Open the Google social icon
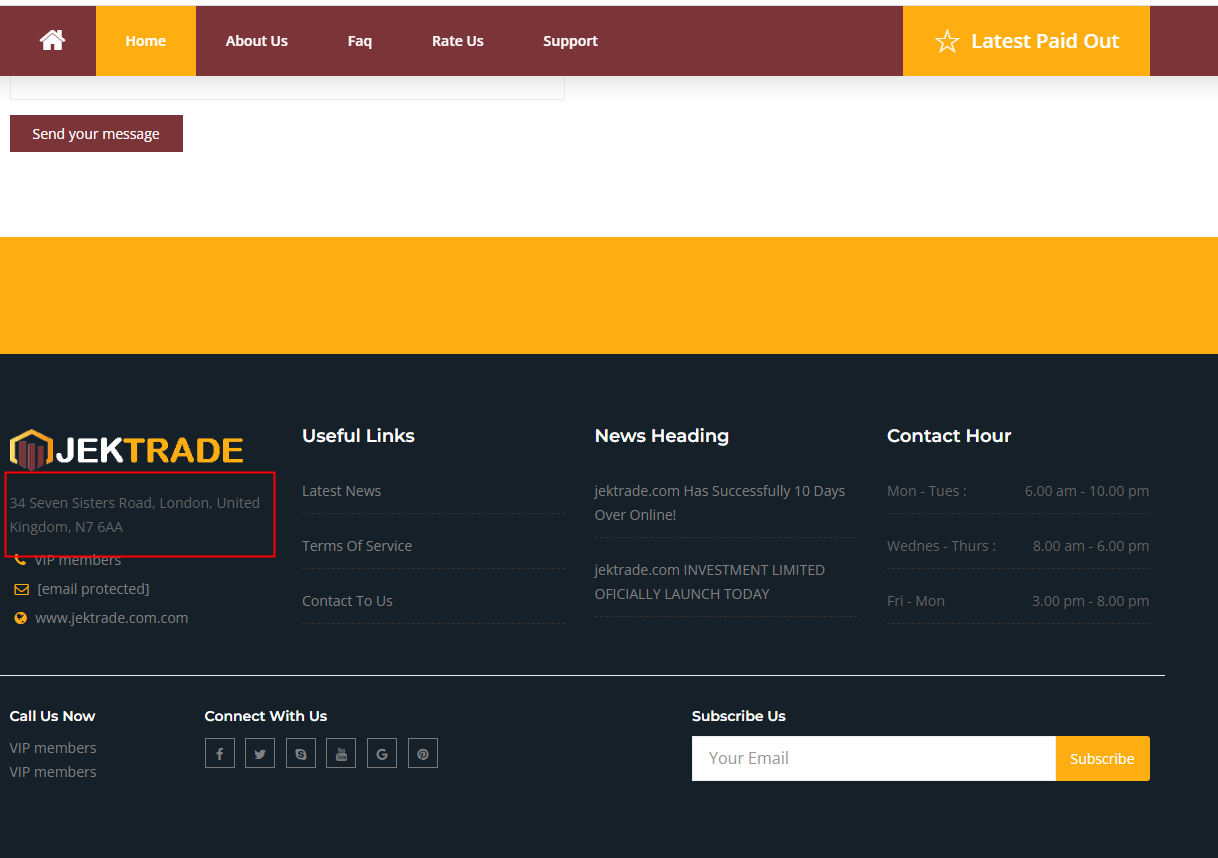 pyautogui.click(x=382, y=753)
